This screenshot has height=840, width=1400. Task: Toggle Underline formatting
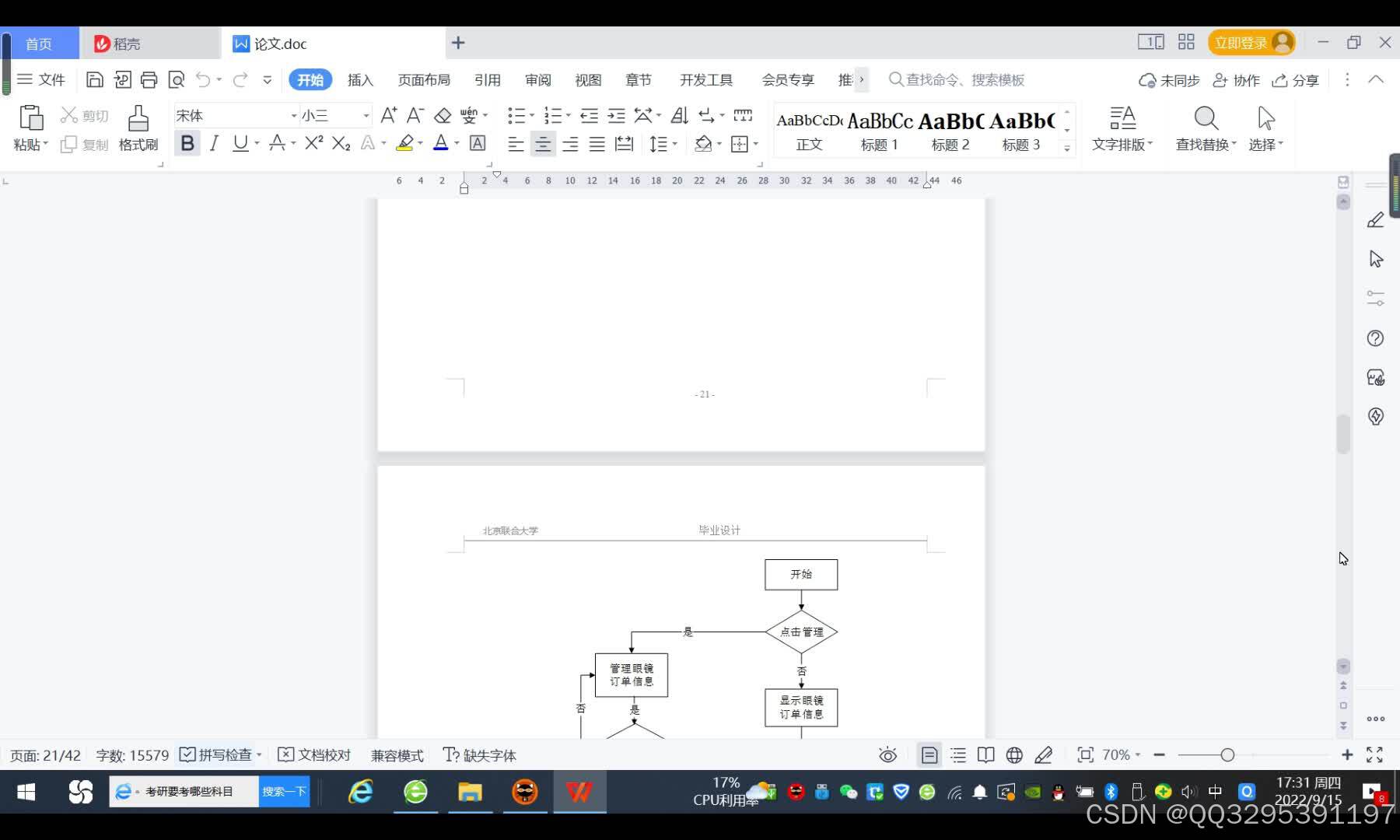(x=240, y=143)
